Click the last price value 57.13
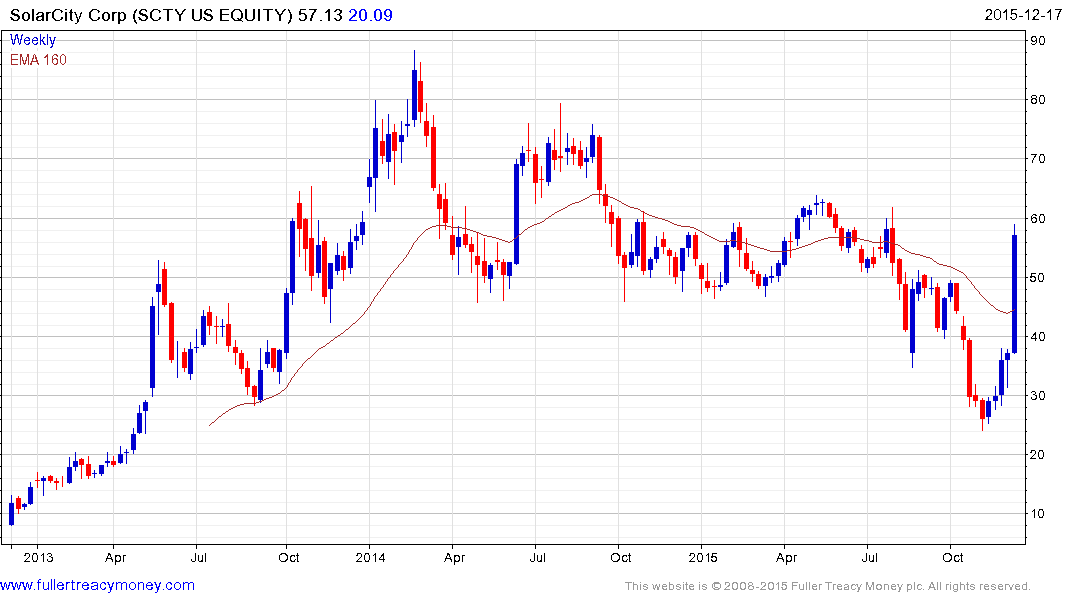The width and height of the screenshot is (1075, 600). (319, 15)
